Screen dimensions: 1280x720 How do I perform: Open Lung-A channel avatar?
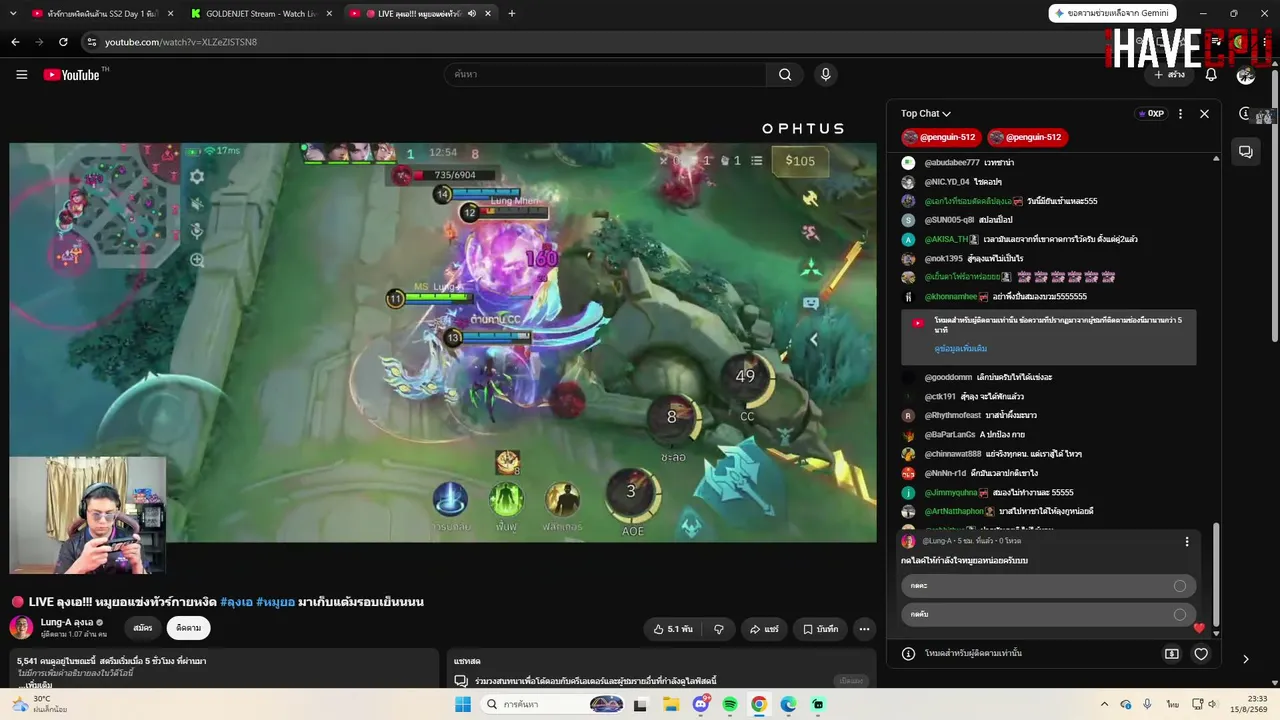[21, 628]
